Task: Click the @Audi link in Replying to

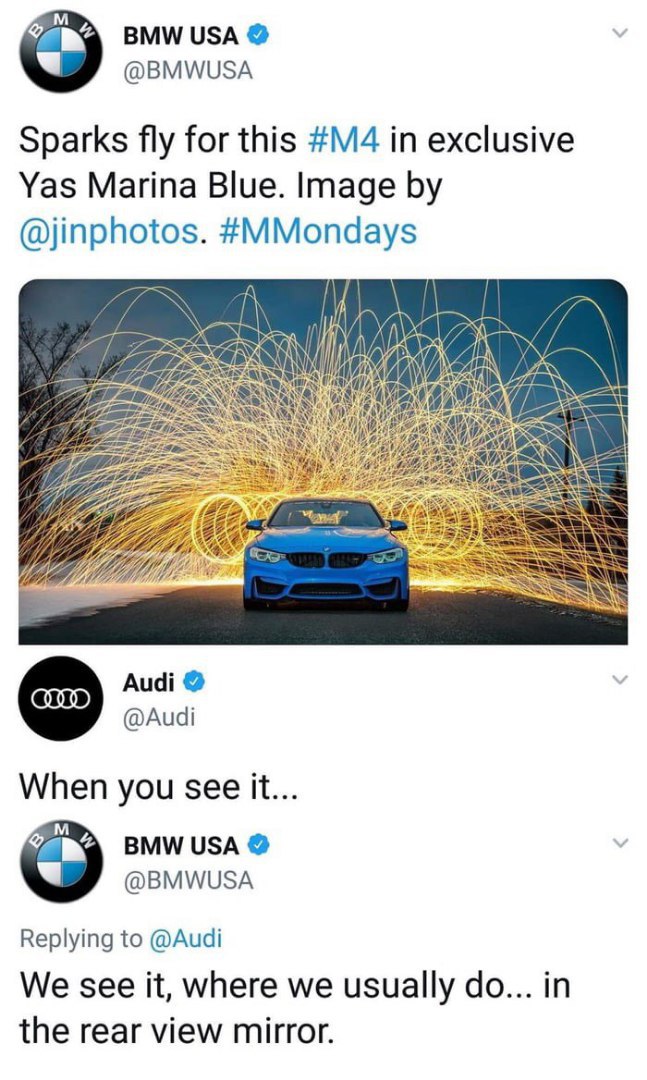Action: 185,938
